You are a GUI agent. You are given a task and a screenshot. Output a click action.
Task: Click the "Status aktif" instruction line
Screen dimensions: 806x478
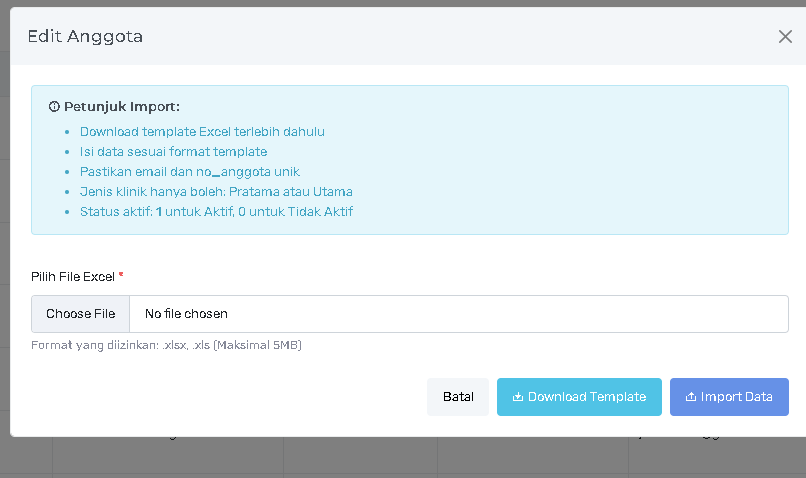(x=216, y=212)
